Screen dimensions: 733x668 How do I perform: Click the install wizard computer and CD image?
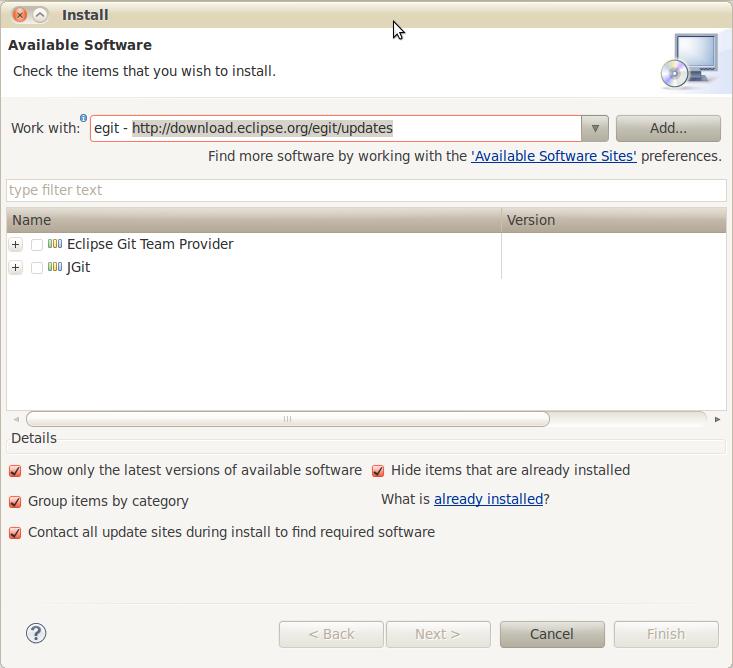pyautogui.click(x=690, y=61)
